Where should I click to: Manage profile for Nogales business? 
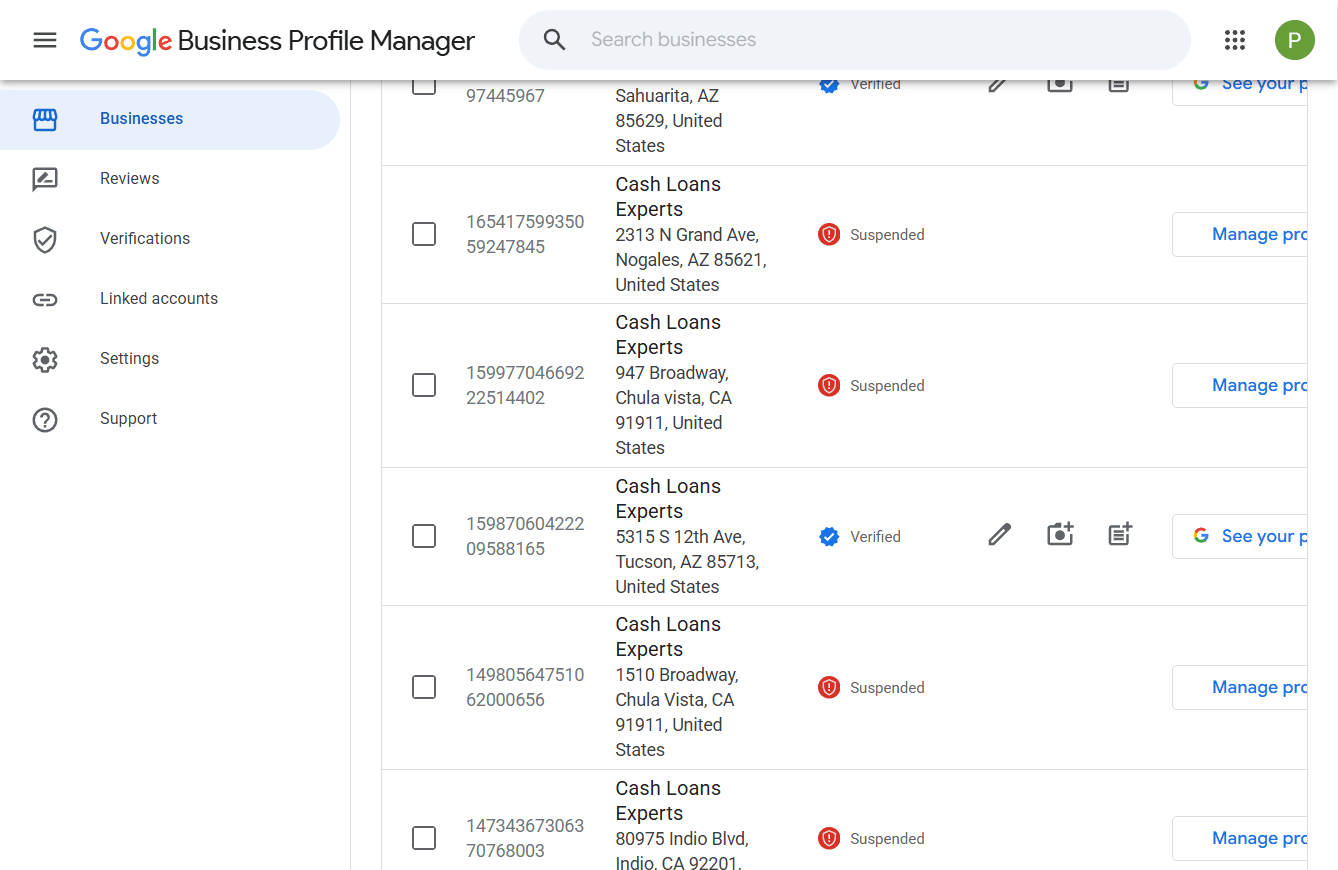tap(1240, 234)
